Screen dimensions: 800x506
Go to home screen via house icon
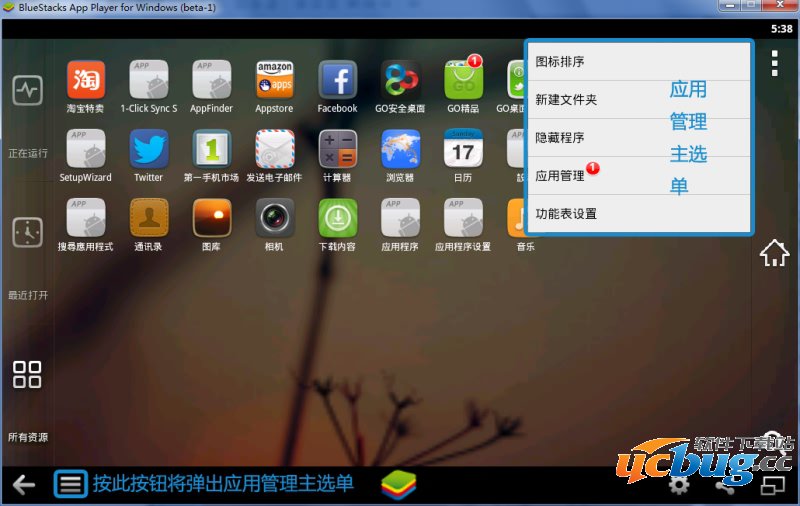(x=774, y=253)
